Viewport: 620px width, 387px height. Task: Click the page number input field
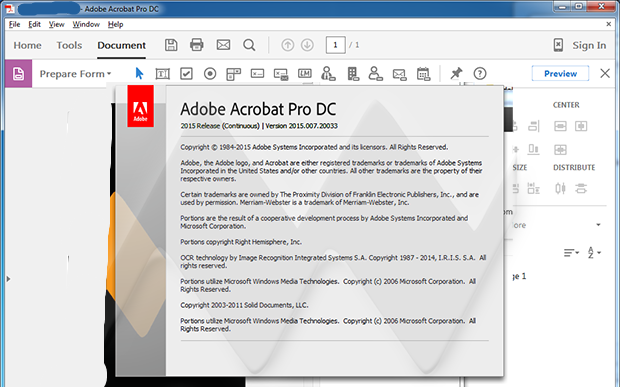[335, 45]
